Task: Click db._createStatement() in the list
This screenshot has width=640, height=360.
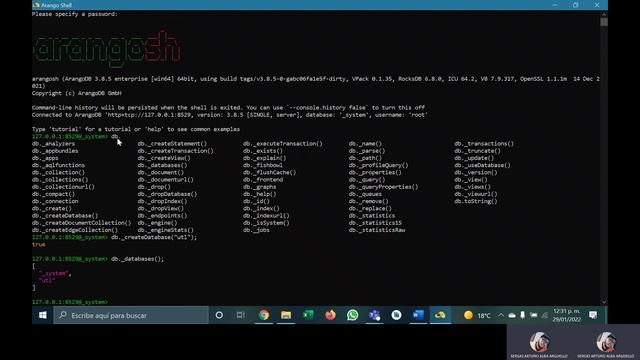Action: pyautogui.click(x=172, y=144)
